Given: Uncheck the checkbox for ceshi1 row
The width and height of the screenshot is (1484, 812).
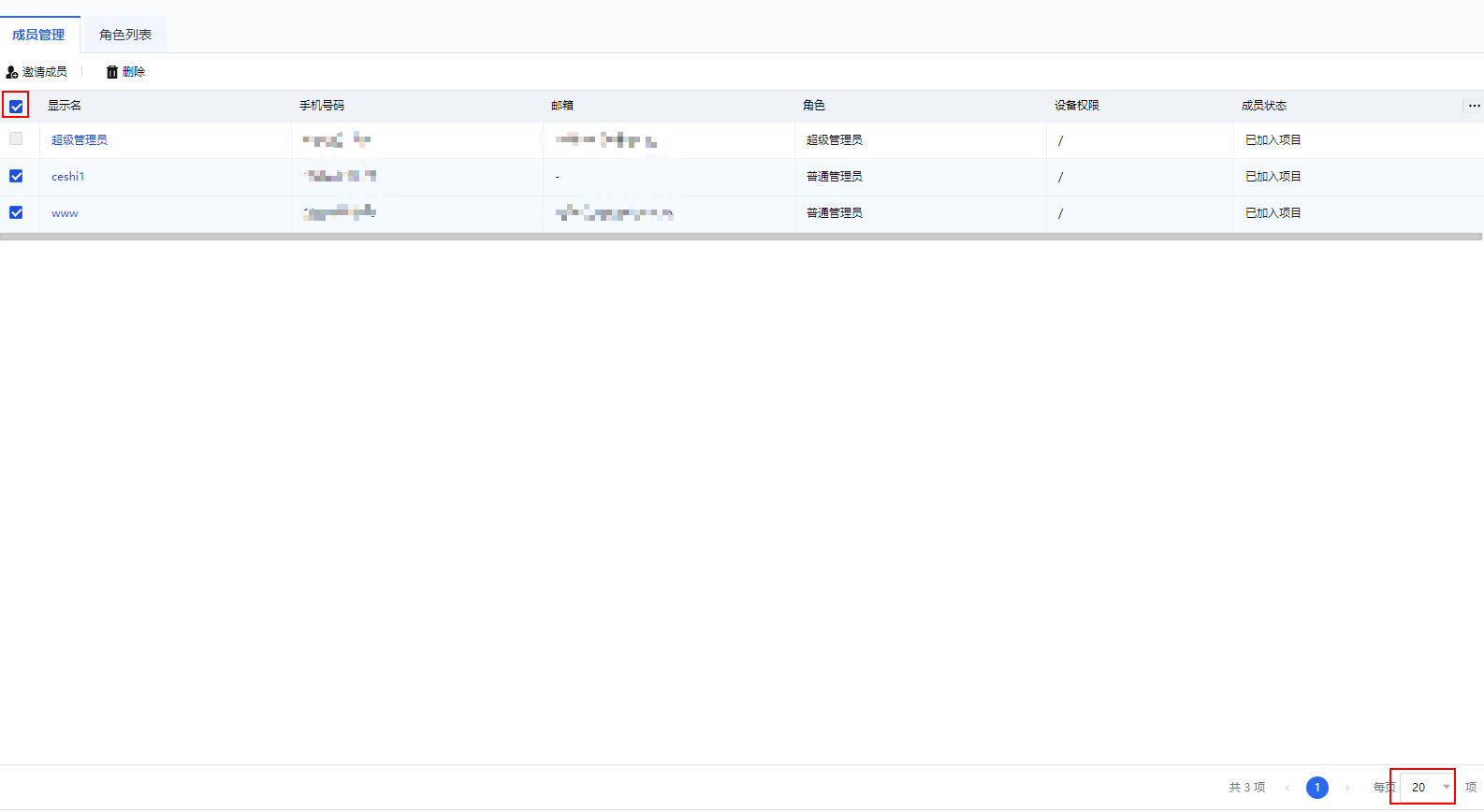Looking at the screenshot, I should (x=16, y=176).
